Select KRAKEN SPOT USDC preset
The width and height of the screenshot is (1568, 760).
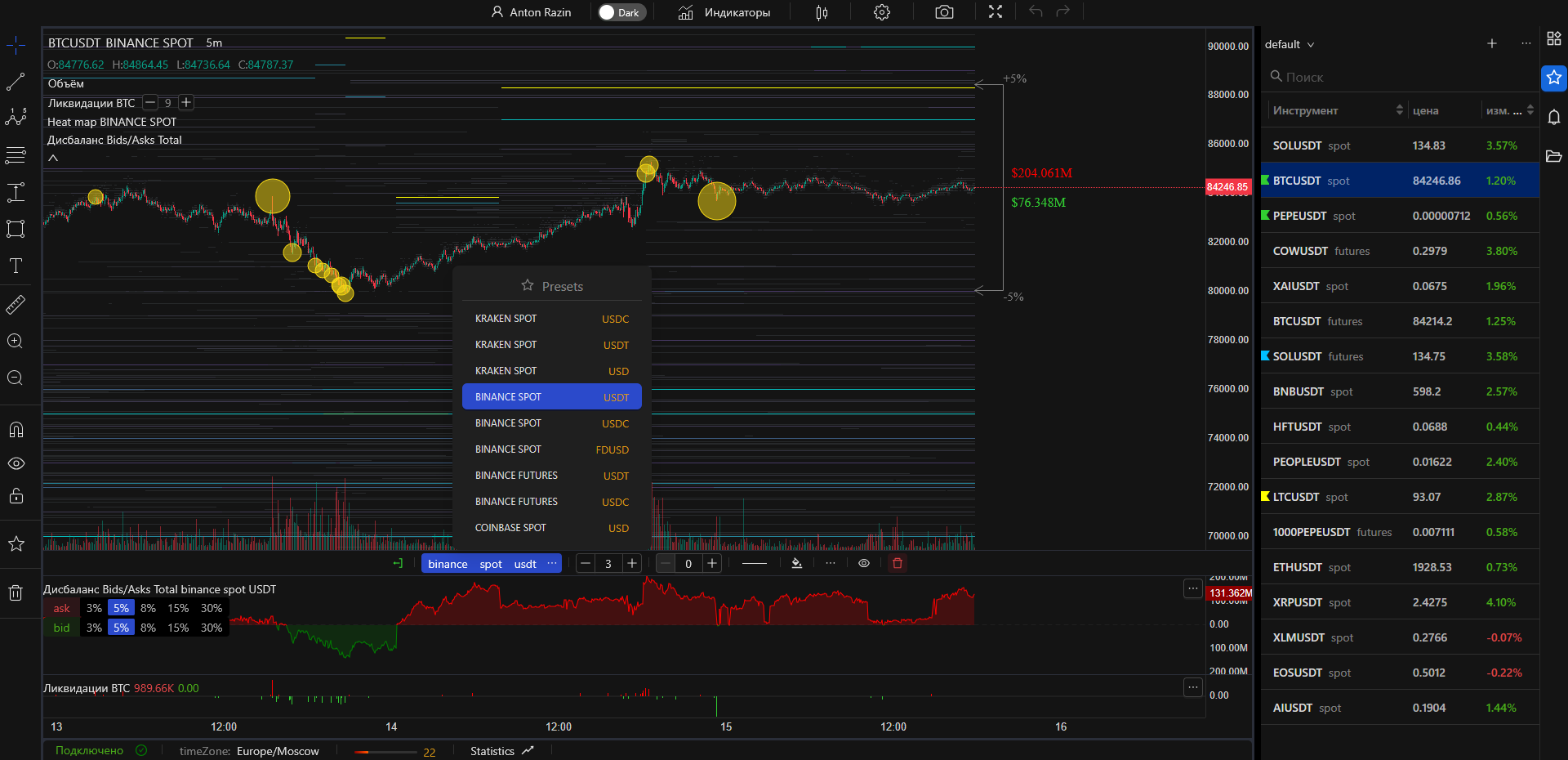[x=552, y=319]
